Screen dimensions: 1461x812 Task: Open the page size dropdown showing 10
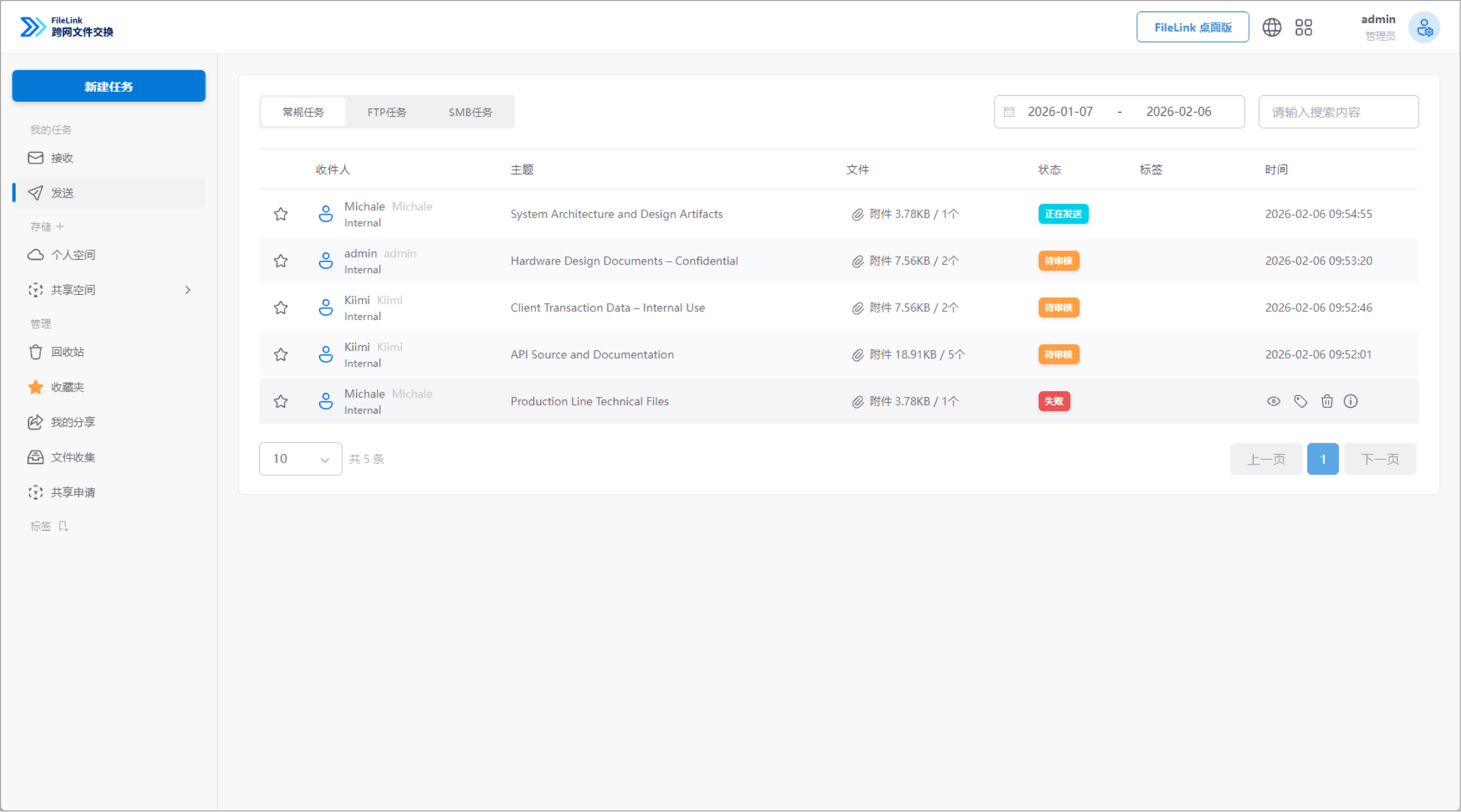coord(300,459)
